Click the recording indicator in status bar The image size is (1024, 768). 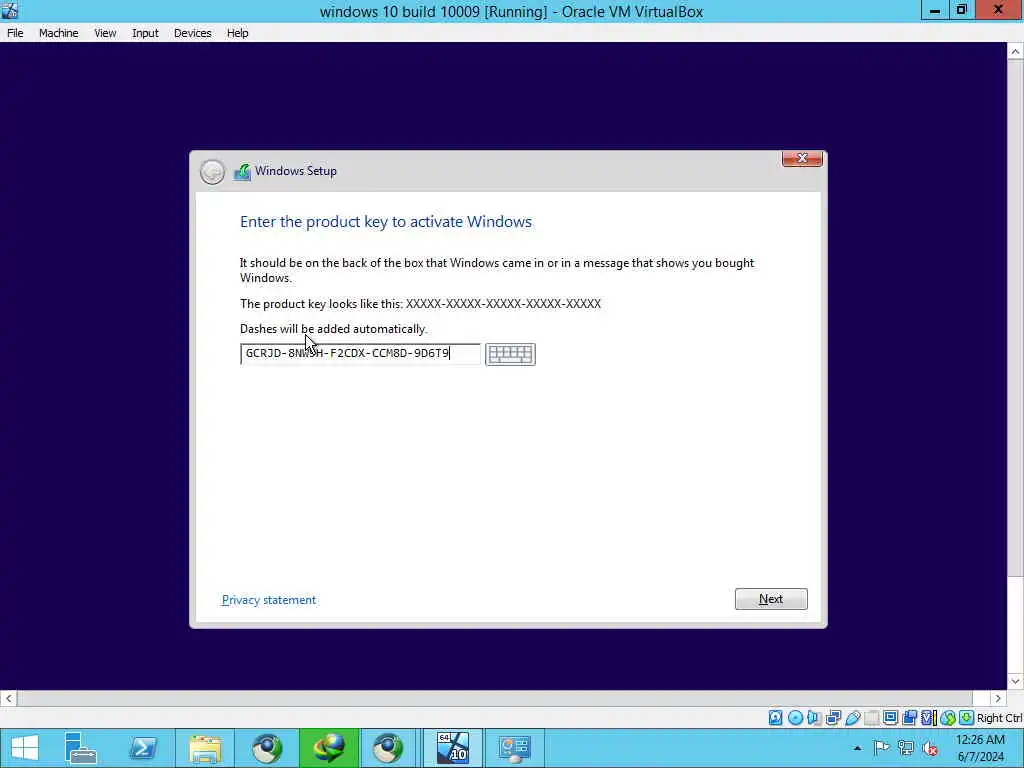[x=909, y=718]
